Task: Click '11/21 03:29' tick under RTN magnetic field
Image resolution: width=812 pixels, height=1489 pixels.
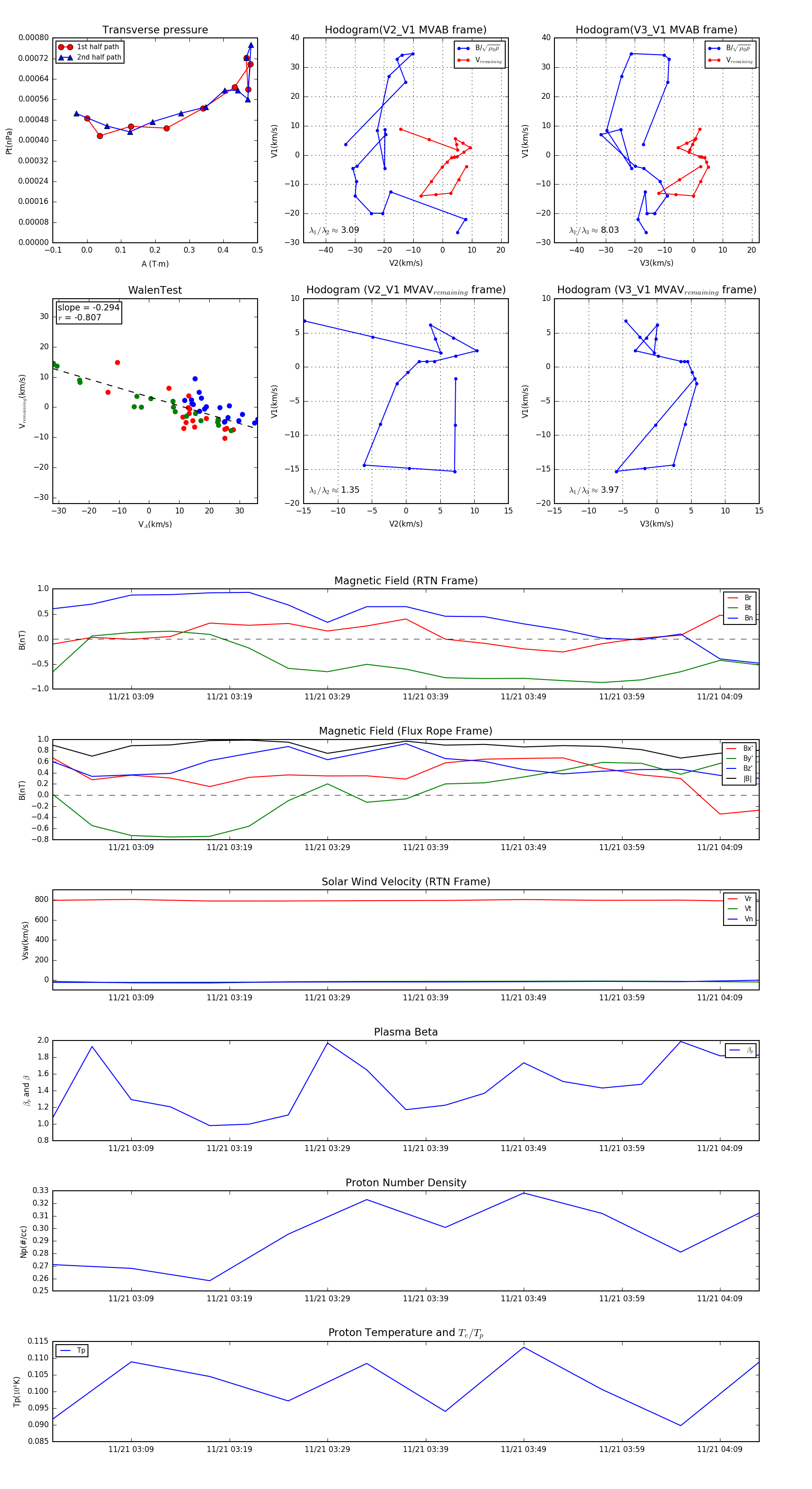Action: 327,697
